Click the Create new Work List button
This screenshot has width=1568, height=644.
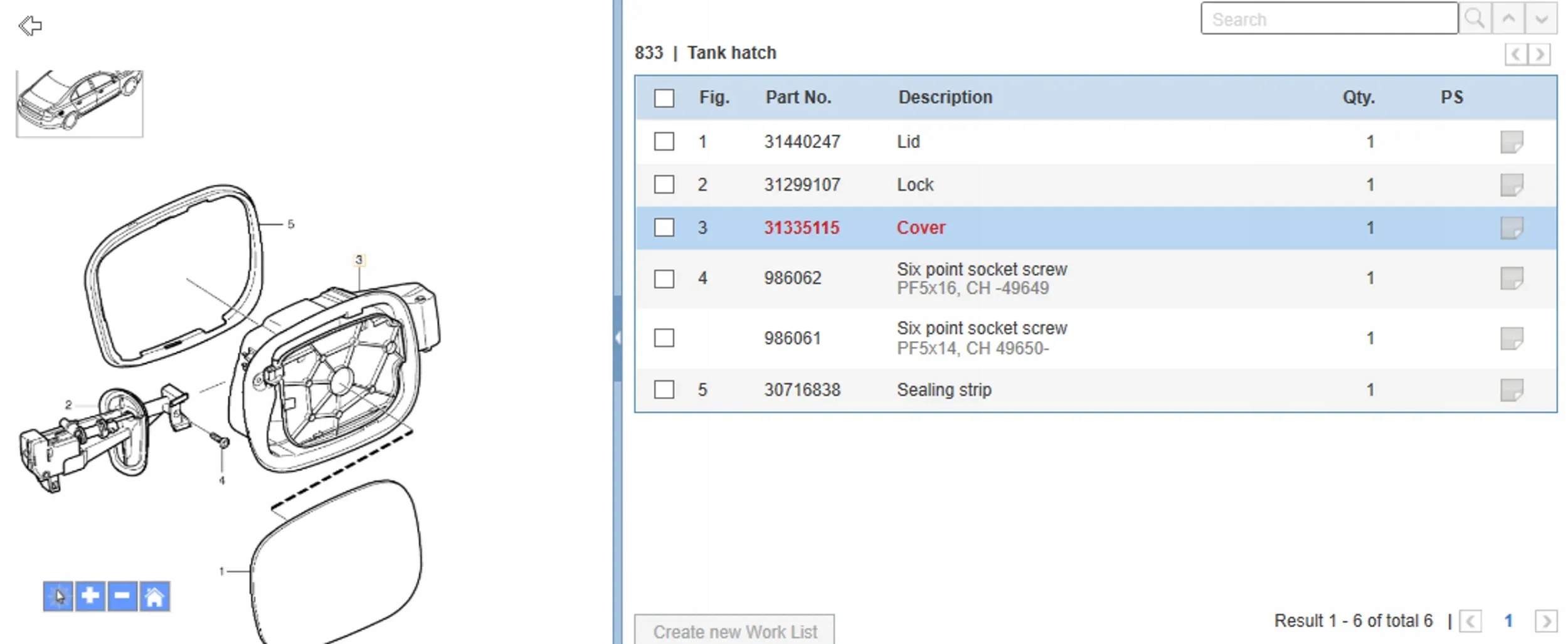pyautogui.click(x=734, y=630)
